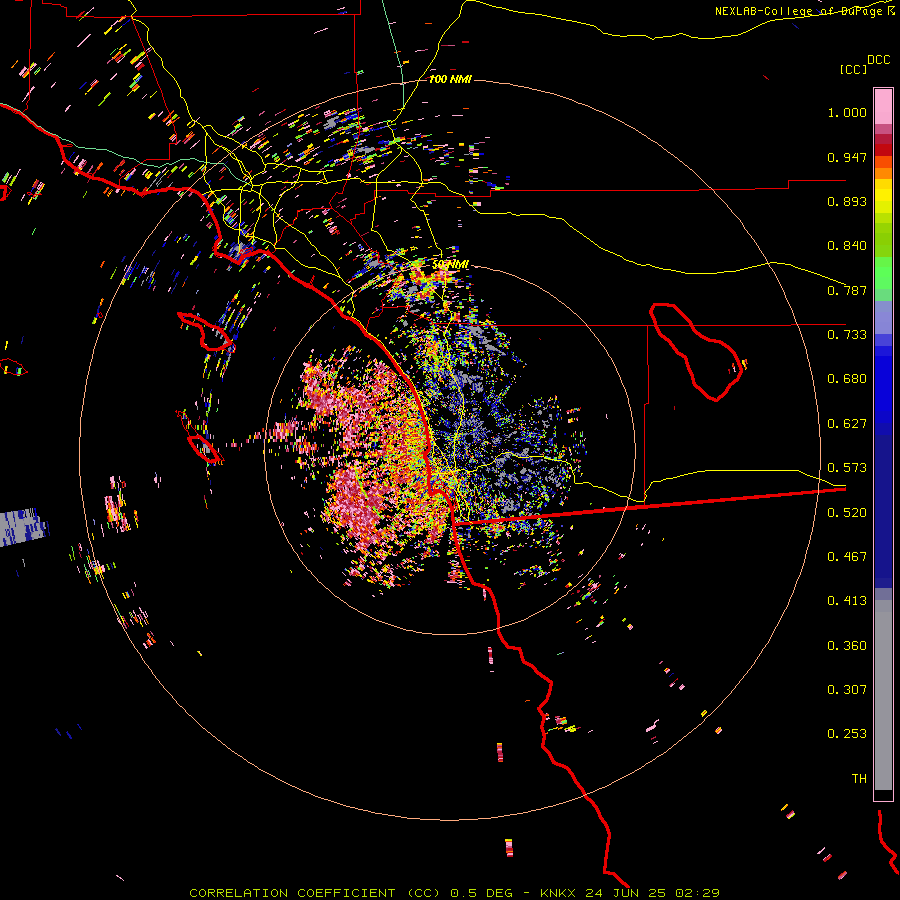Click the 0.627 scale value
This screenshot has height=900, width=900.
tap(847, 424)
